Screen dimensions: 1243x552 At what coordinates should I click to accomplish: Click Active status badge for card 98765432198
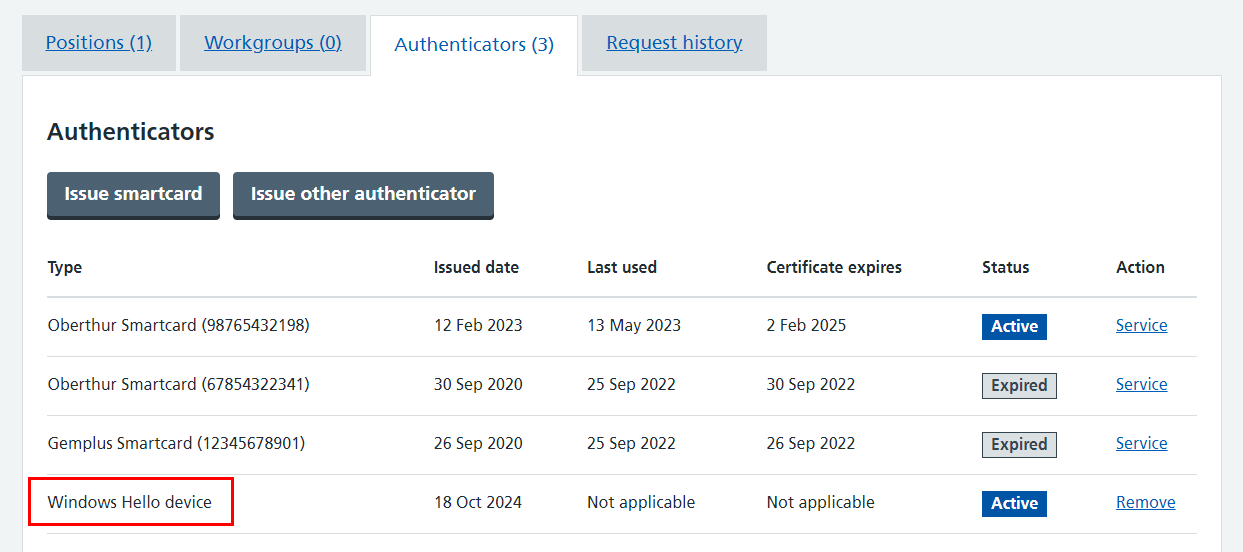(1014, 327)
